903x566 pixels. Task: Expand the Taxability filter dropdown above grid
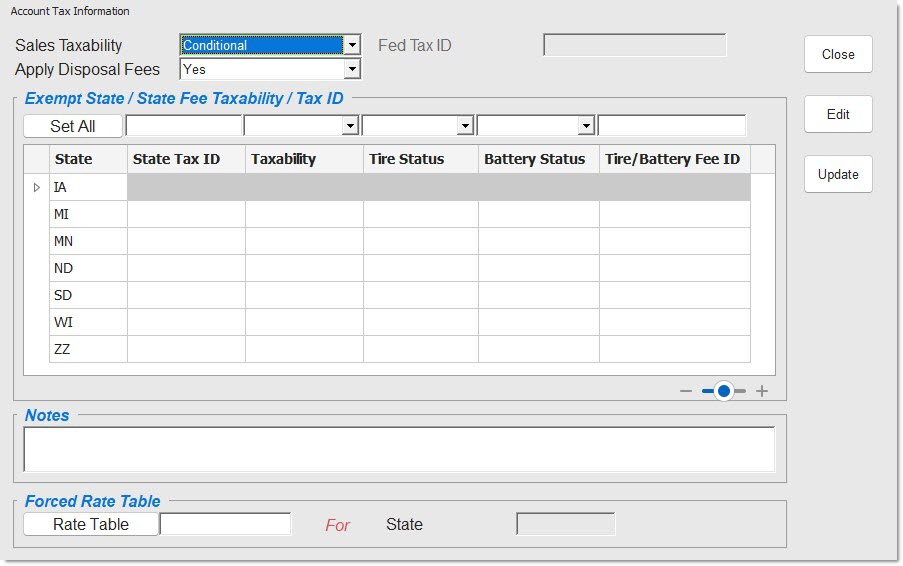[350, 126]
